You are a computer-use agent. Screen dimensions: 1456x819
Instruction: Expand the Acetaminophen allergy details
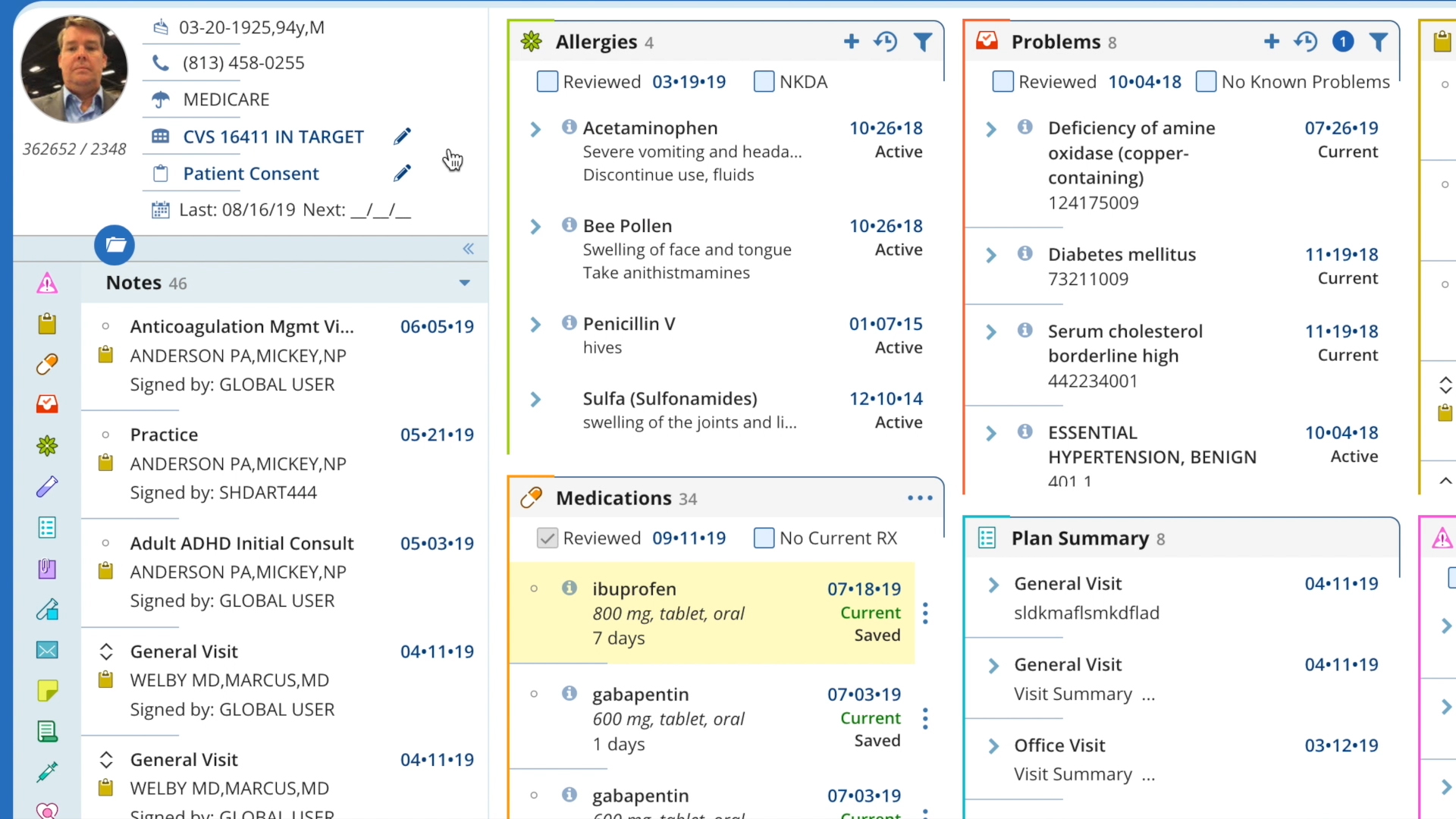535,129
